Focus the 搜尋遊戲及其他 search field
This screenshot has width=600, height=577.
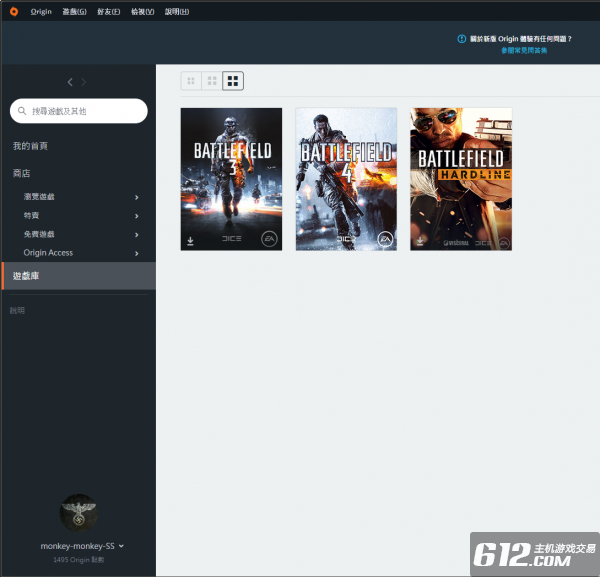tap(79, 111)
